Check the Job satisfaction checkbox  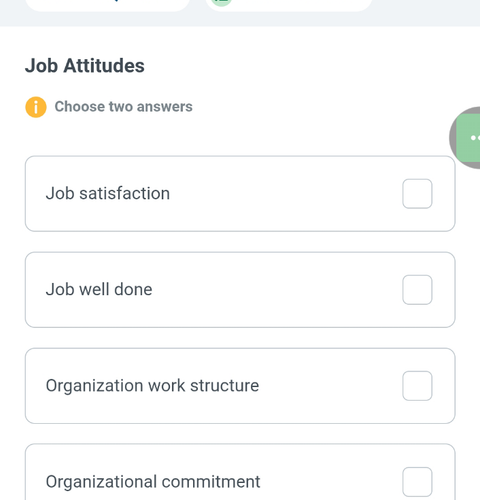(417, 194)
